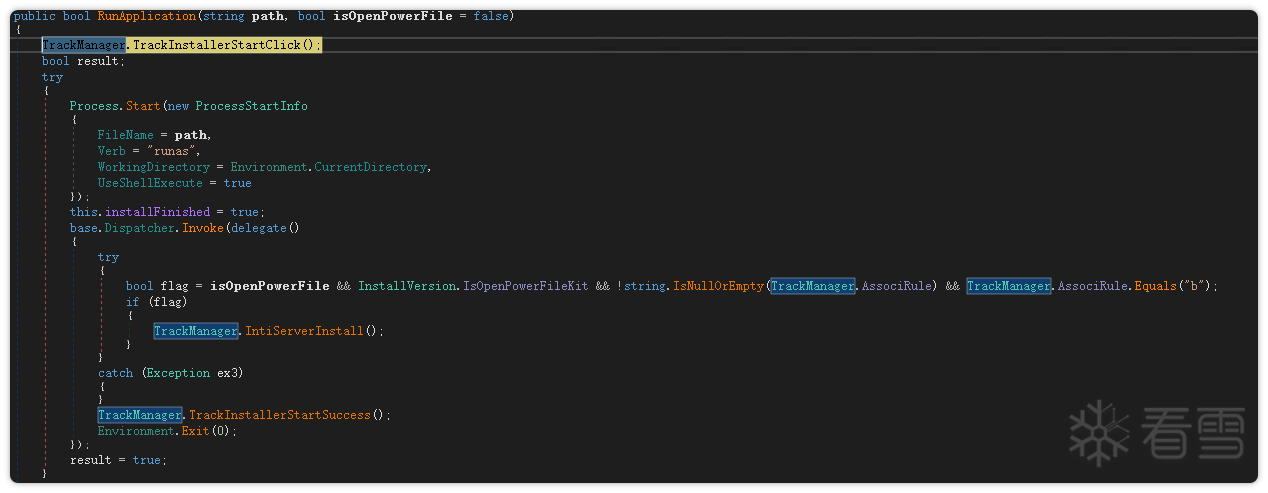Click the RunApplication method name
Screen dimensions: 1268x493
click(x=140, y=17)
